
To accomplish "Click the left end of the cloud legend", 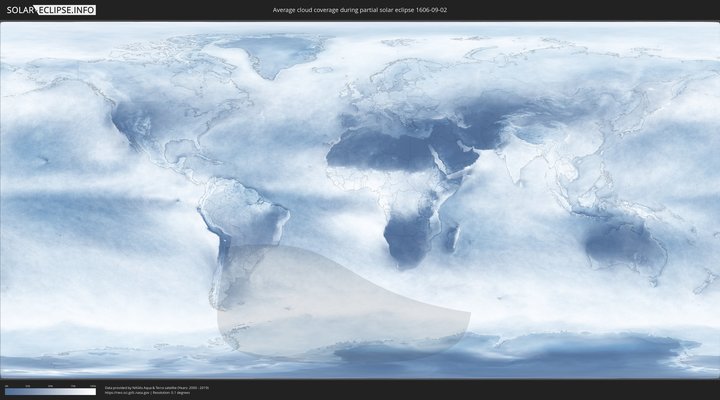I will (x=7, y=392).
